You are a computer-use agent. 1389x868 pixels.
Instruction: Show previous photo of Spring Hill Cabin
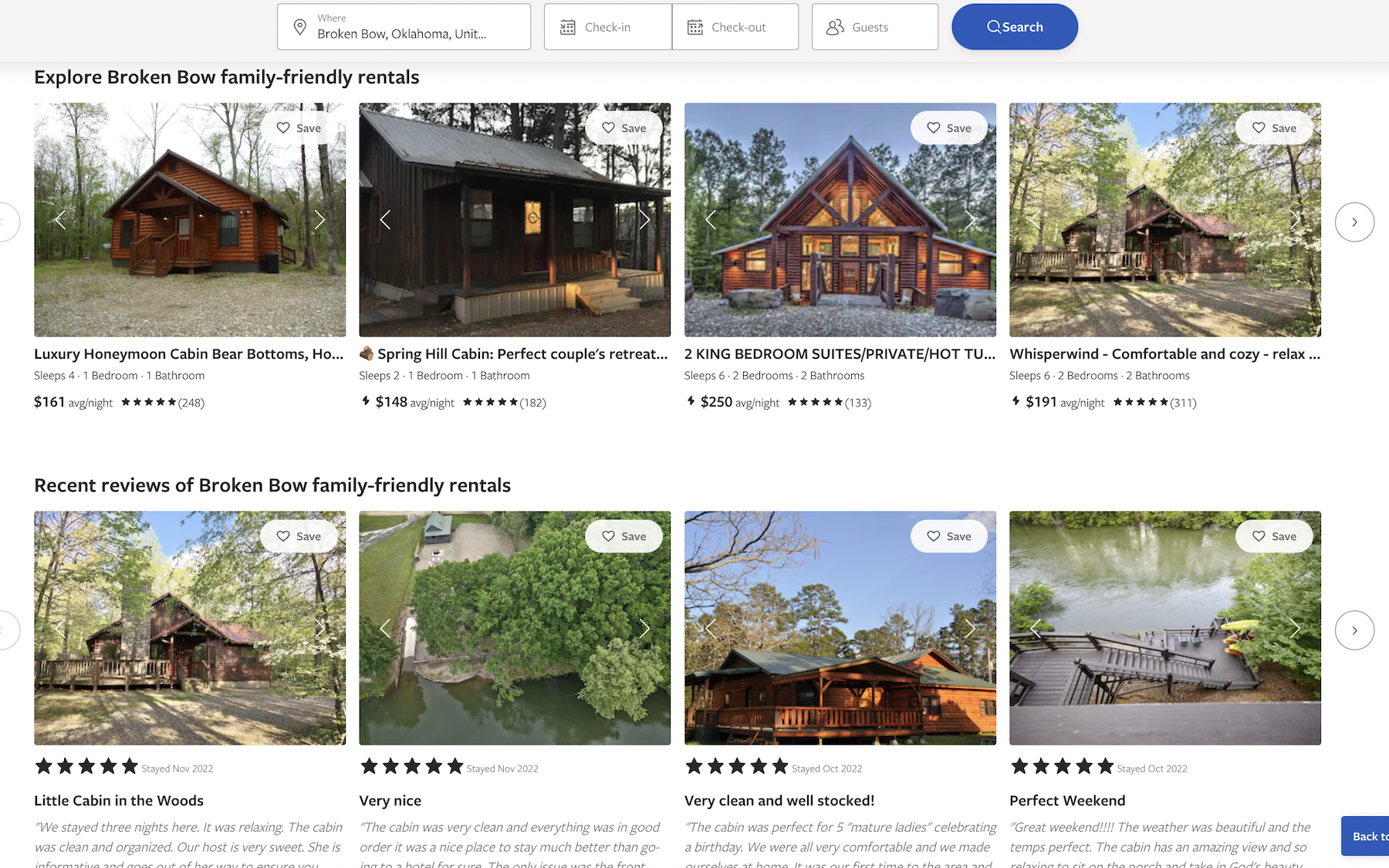point(386,220)
